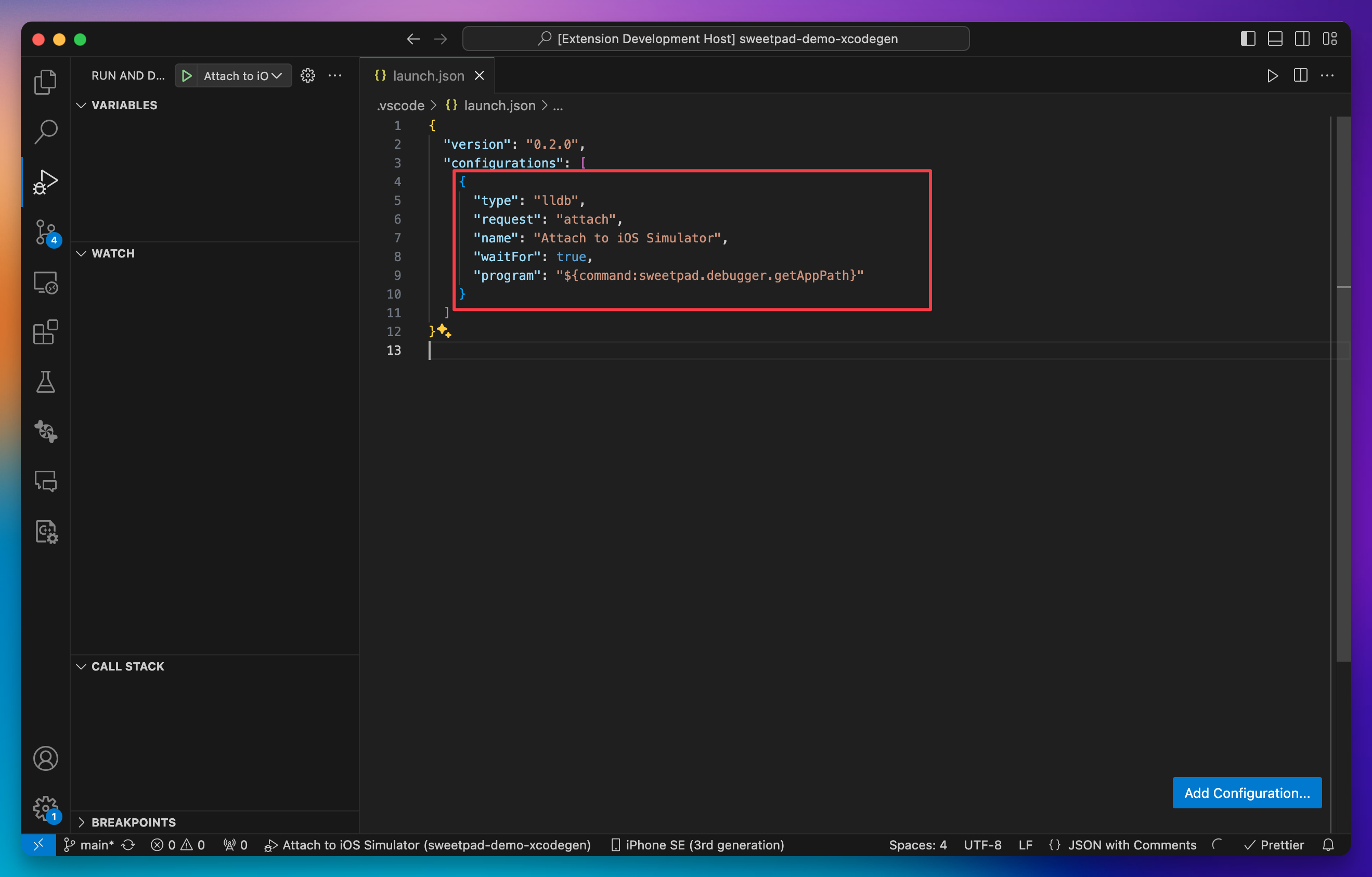Image resolution: width=1372 pixels, height=877 pixels.
Task: Open the Testing flask panel
Action: click(x=46, y=382)
